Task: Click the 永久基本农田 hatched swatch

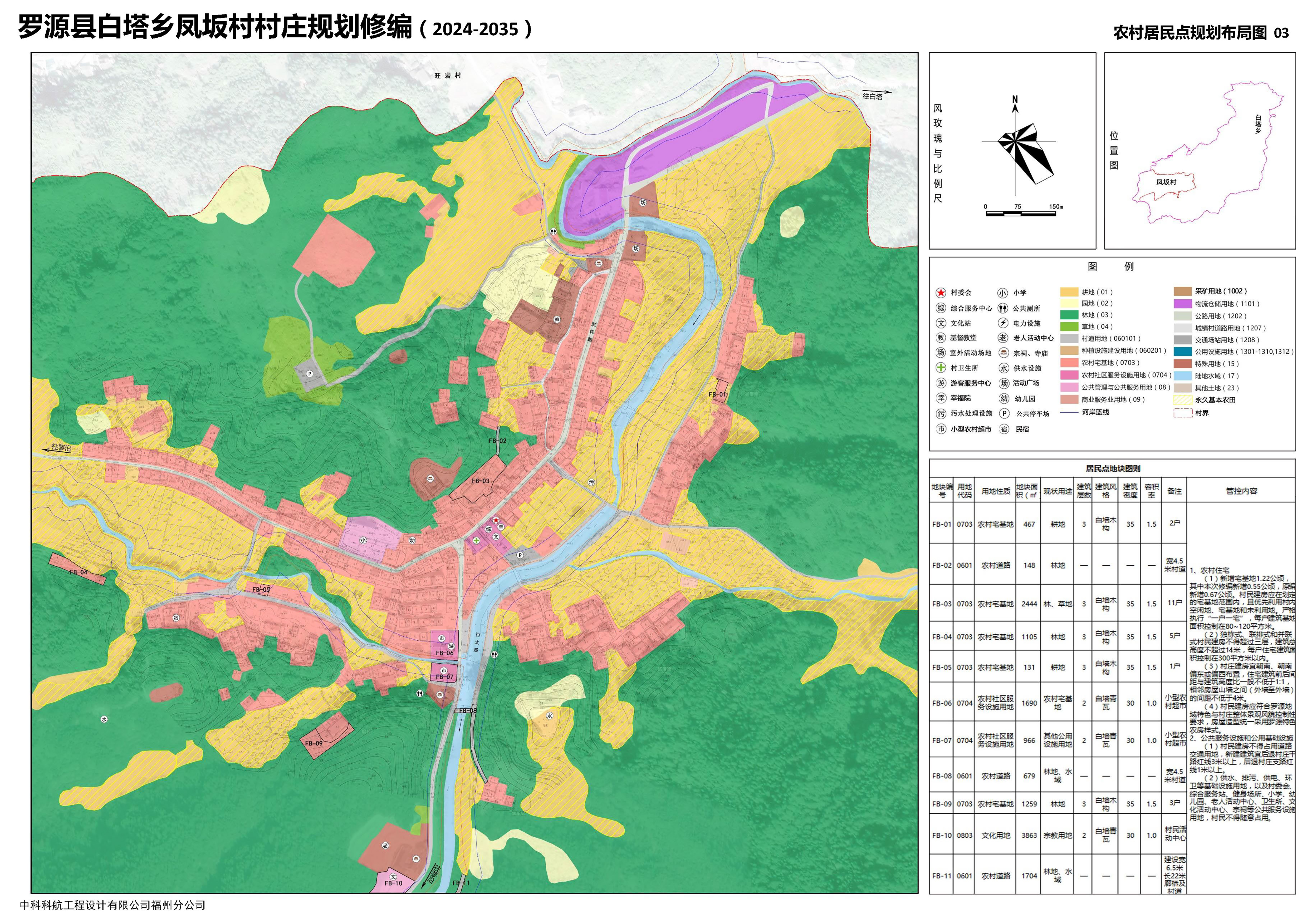Action: (x=1183, y=400)
